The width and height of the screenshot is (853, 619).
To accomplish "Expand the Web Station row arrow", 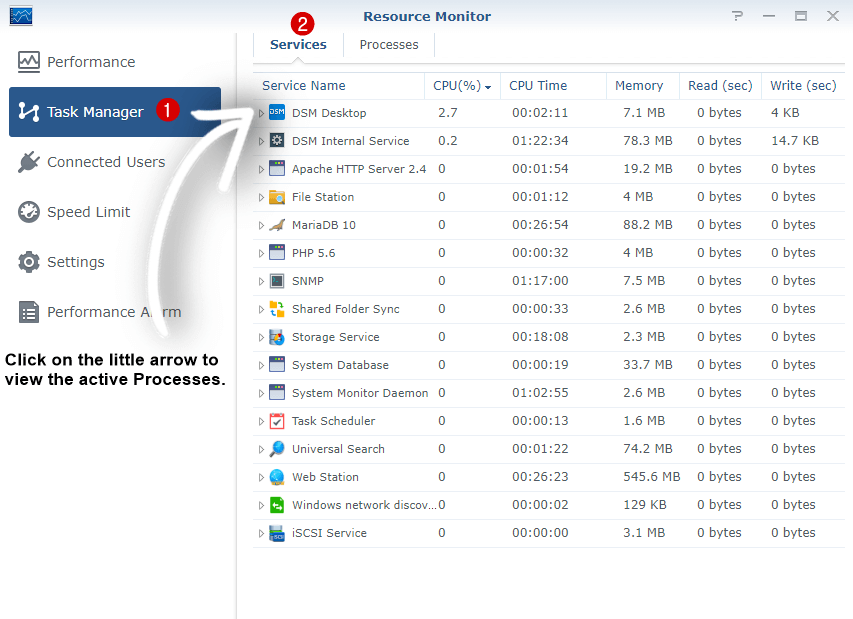I will 261,478.
